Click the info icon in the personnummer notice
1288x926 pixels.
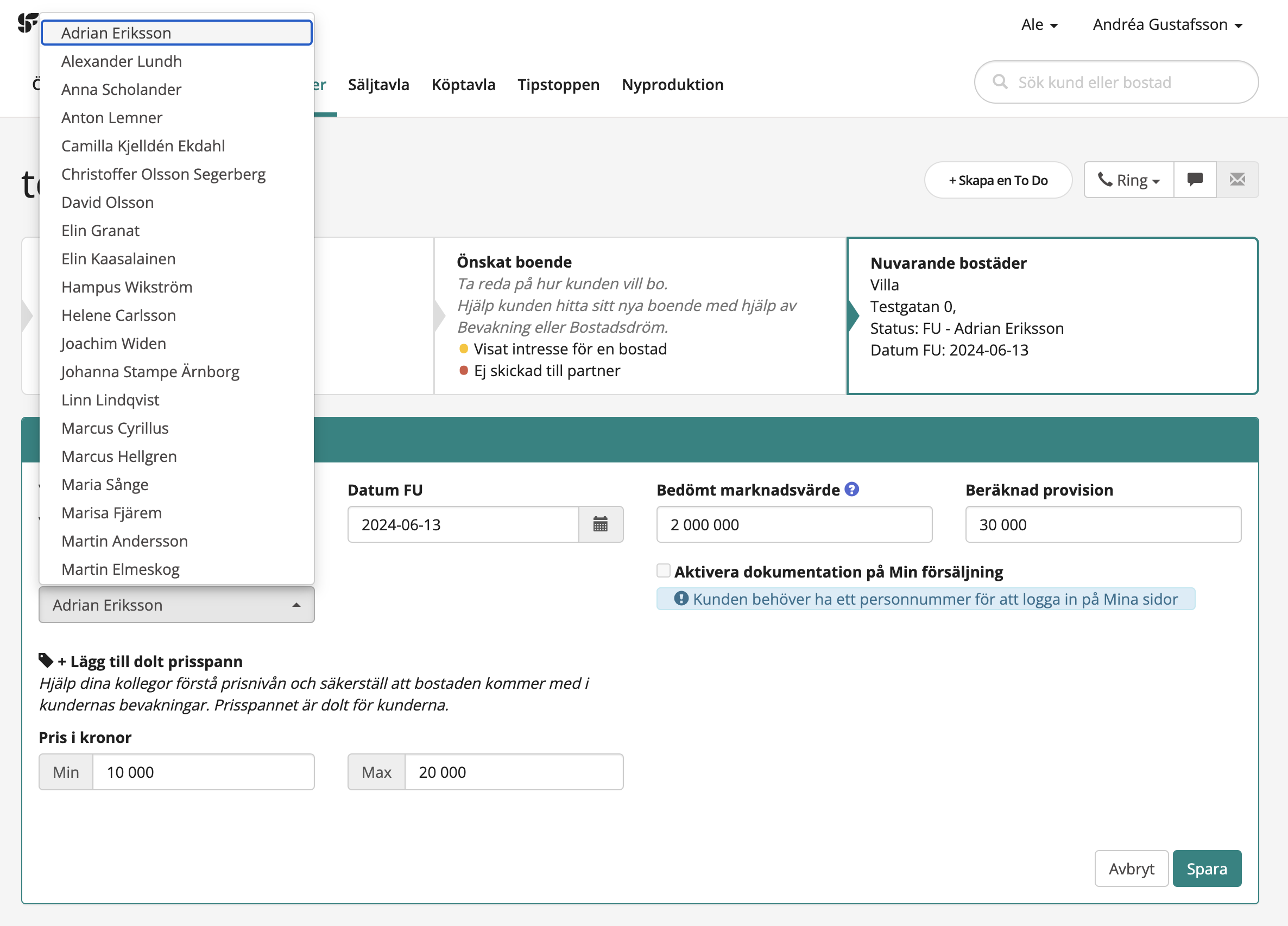pyautogui.click(x=681, y=598)
